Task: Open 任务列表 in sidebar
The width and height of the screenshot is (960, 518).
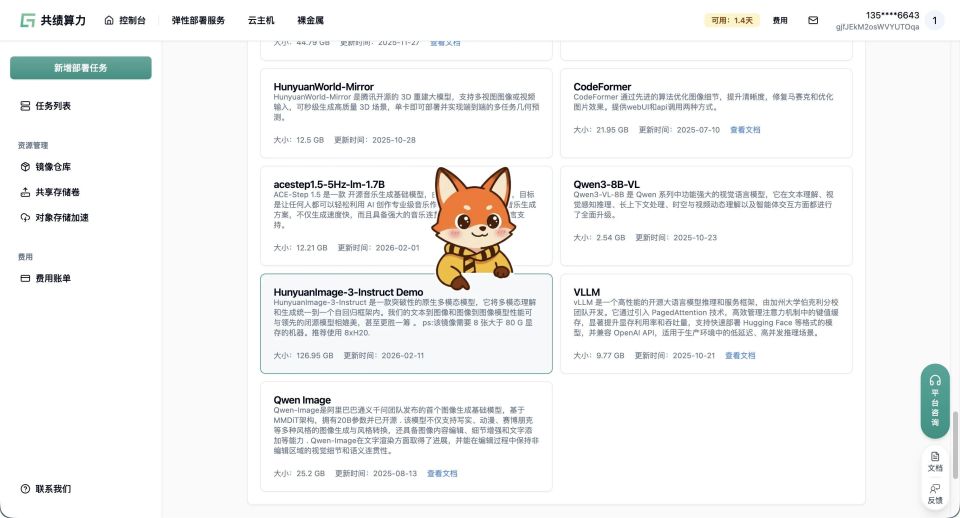Action: pyautogui.click(x=53, y=106)
